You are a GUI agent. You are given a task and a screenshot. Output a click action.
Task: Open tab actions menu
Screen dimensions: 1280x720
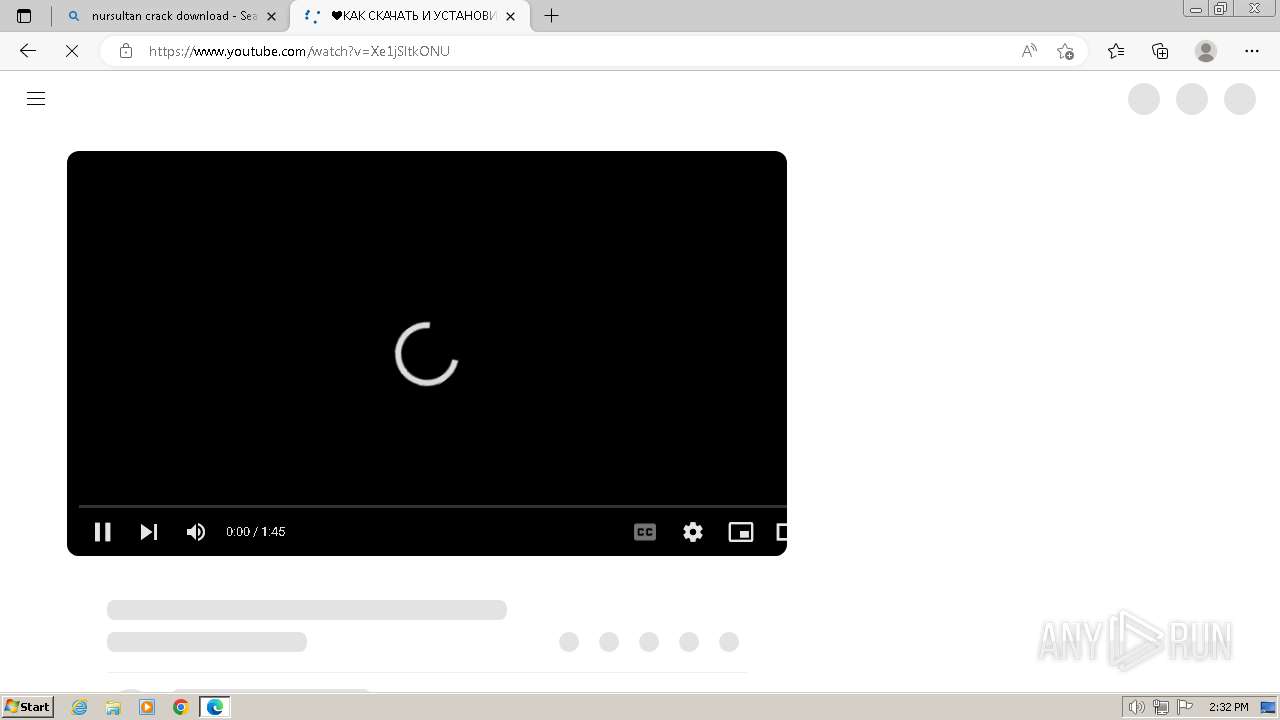pos(24,16)
